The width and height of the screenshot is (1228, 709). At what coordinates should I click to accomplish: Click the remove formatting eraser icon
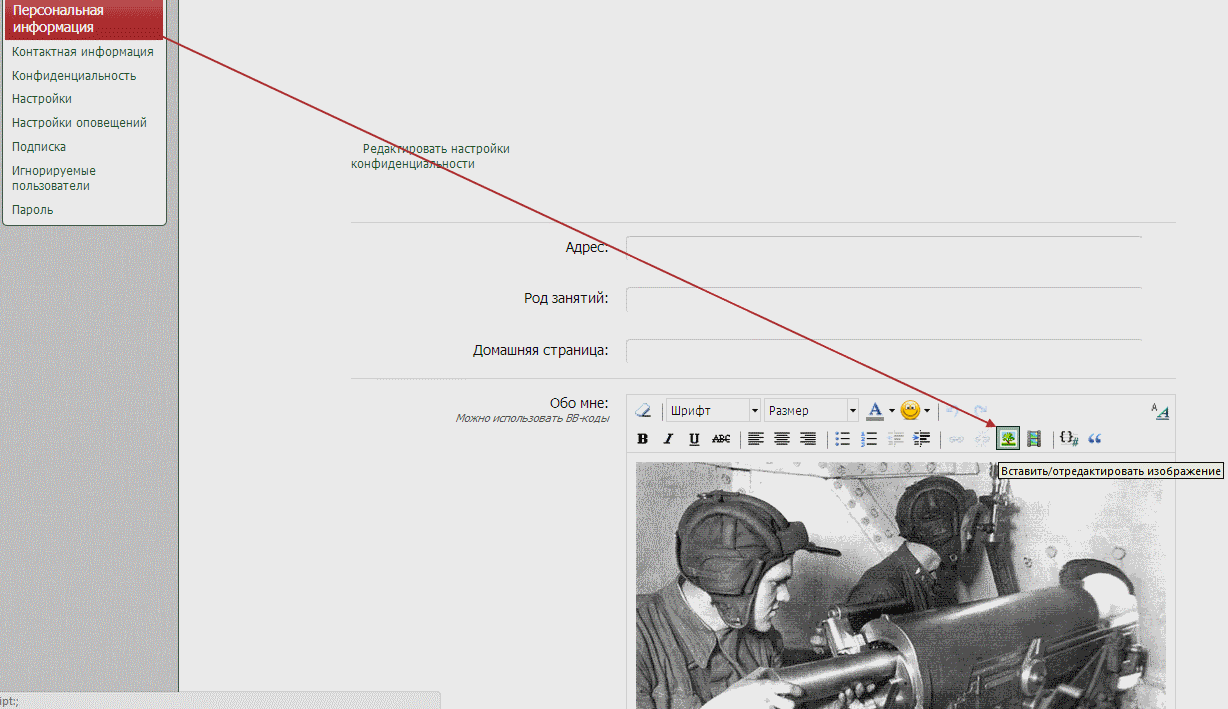pos(644,411)
